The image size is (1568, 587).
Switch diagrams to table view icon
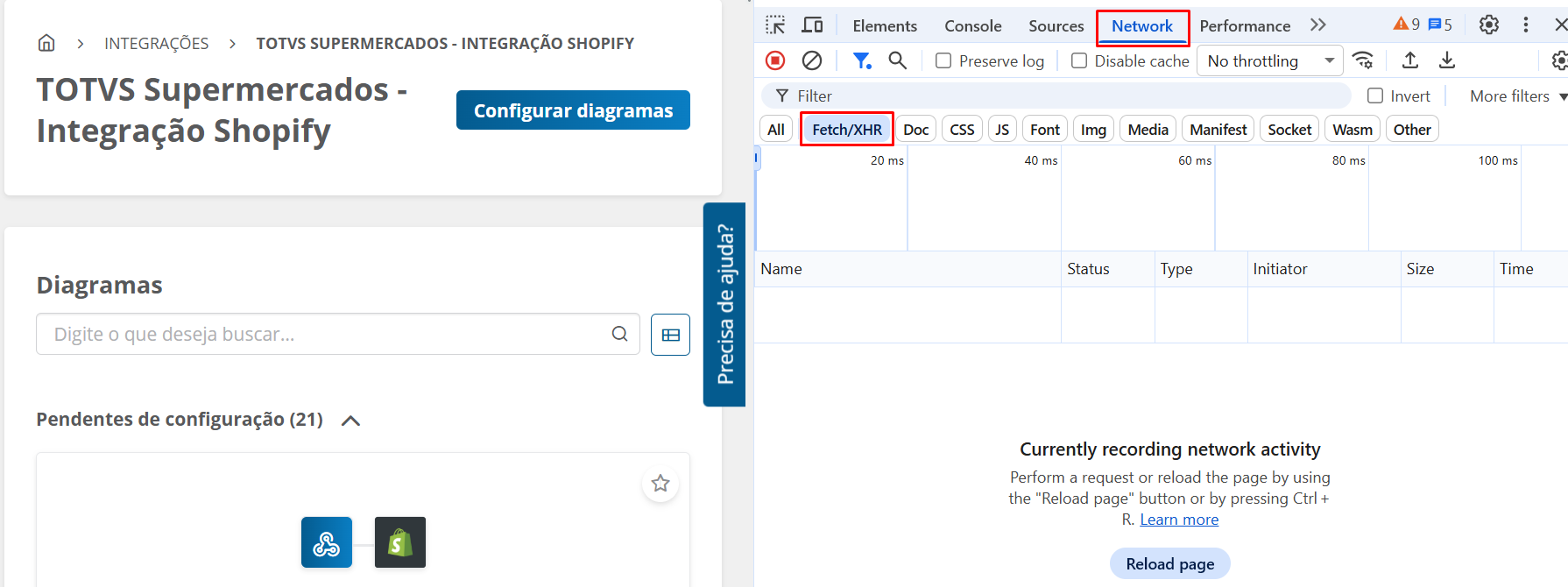tap(670, 335)
